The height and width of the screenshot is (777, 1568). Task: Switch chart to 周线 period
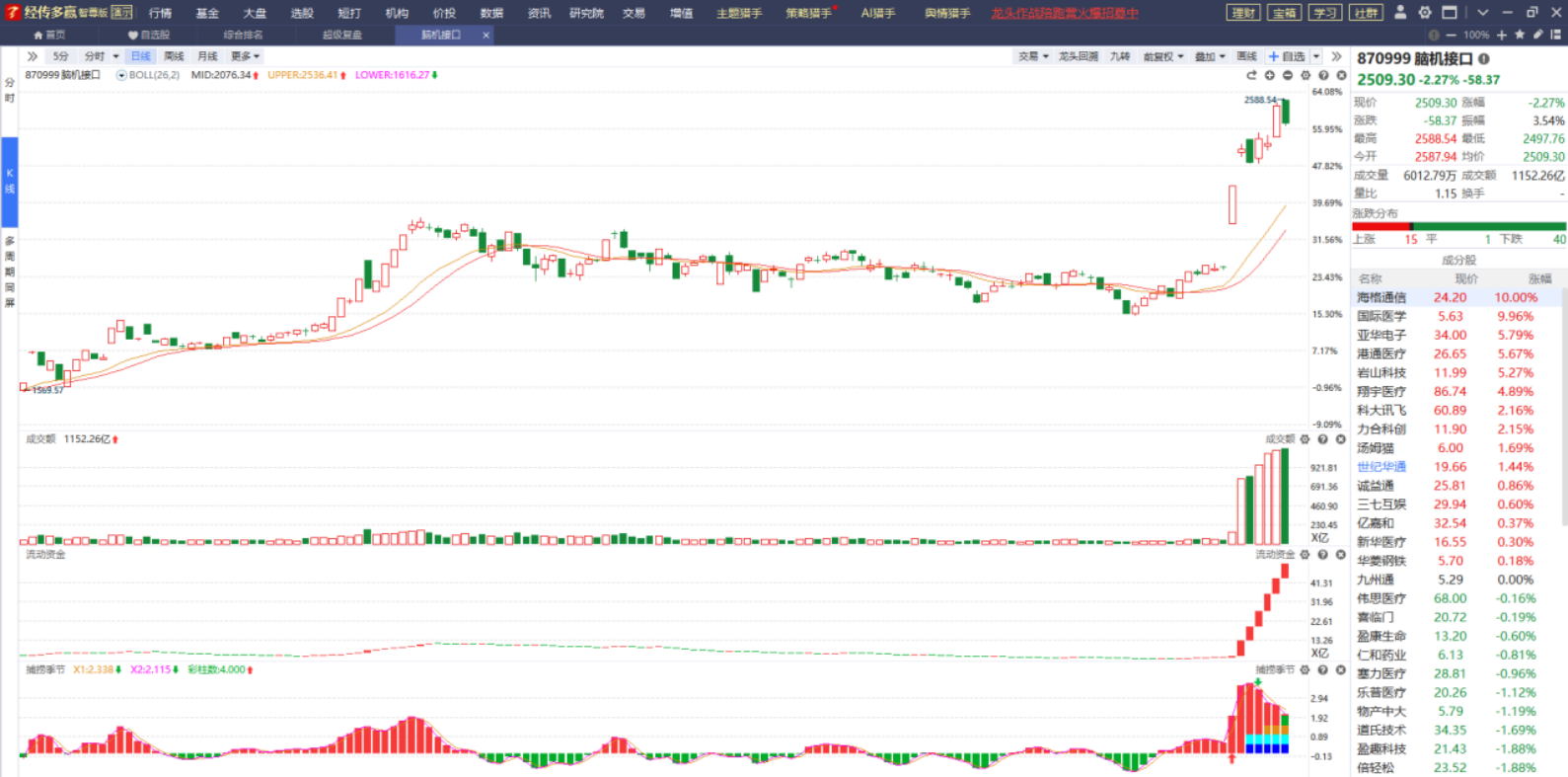174,56
